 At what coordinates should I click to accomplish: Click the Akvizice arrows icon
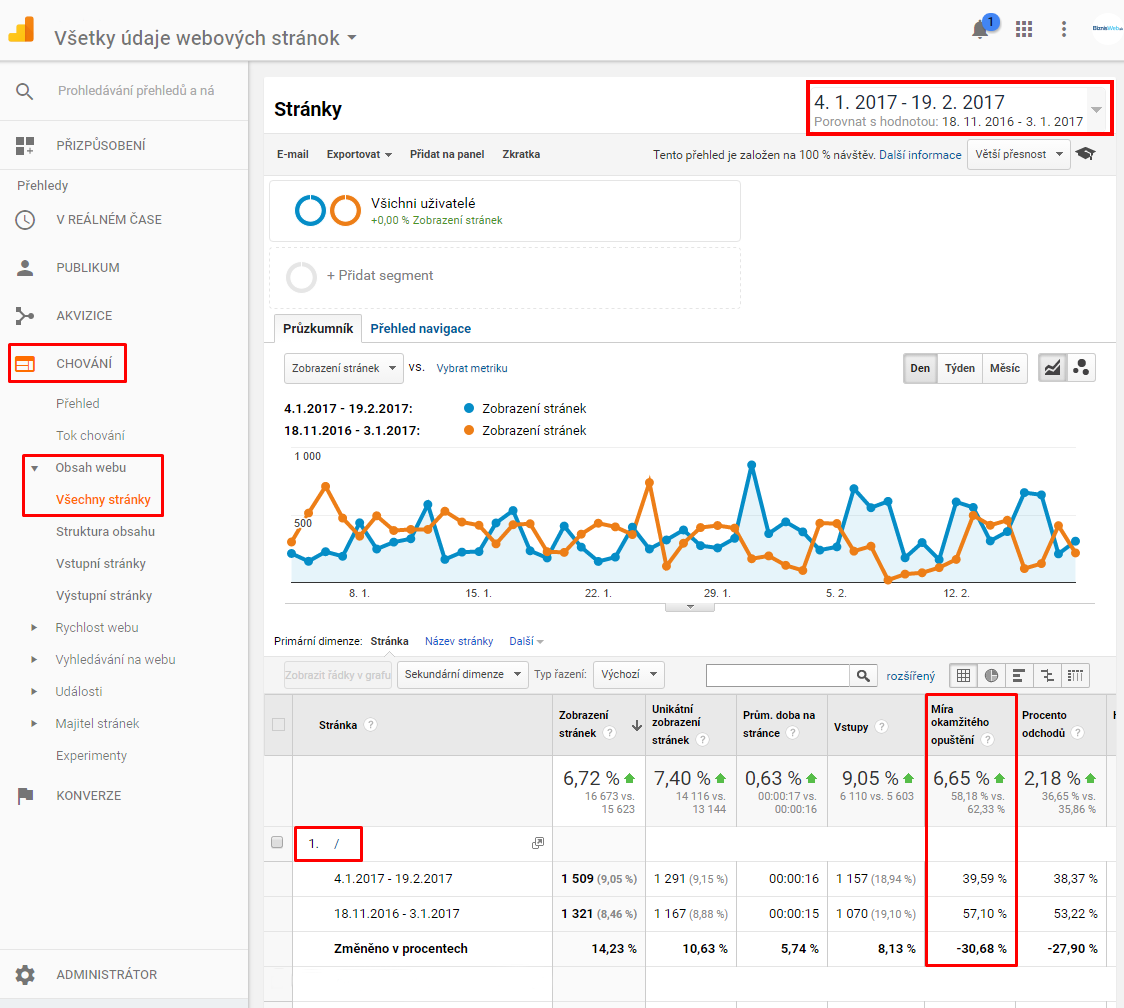coord(25,315)
